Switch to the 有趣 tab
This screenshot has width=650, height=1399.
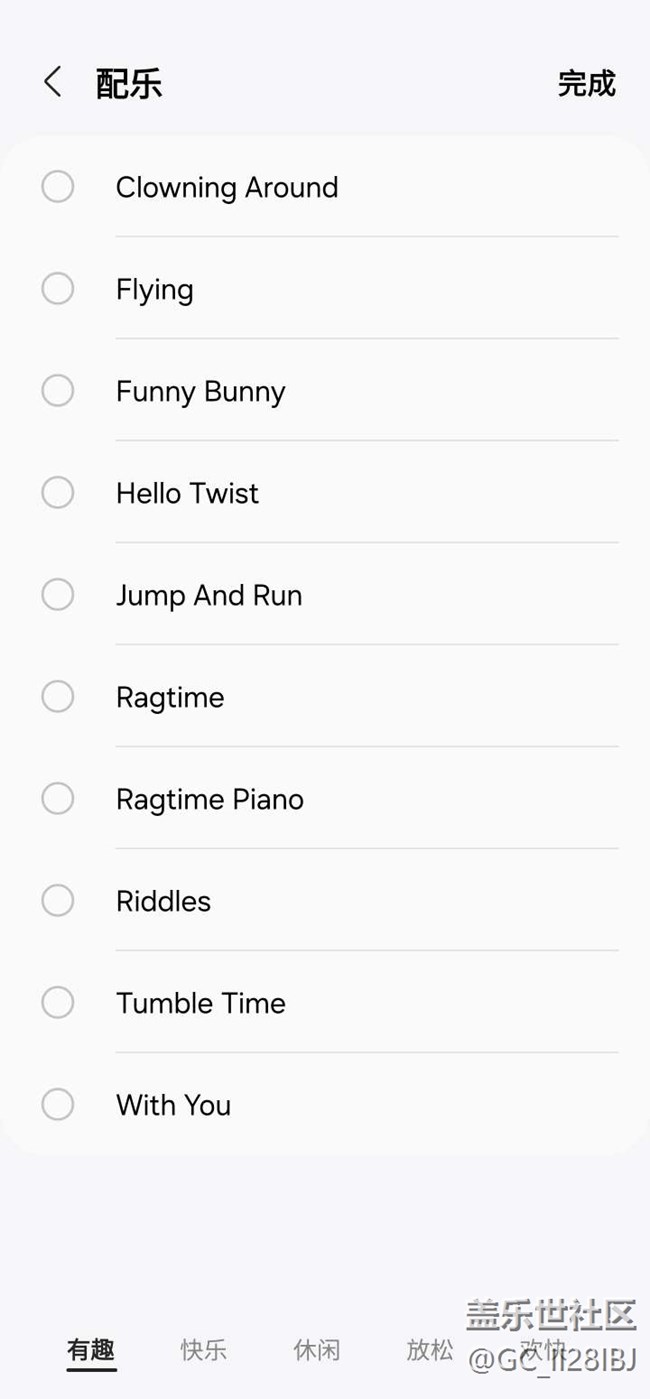coord(91,1350)
